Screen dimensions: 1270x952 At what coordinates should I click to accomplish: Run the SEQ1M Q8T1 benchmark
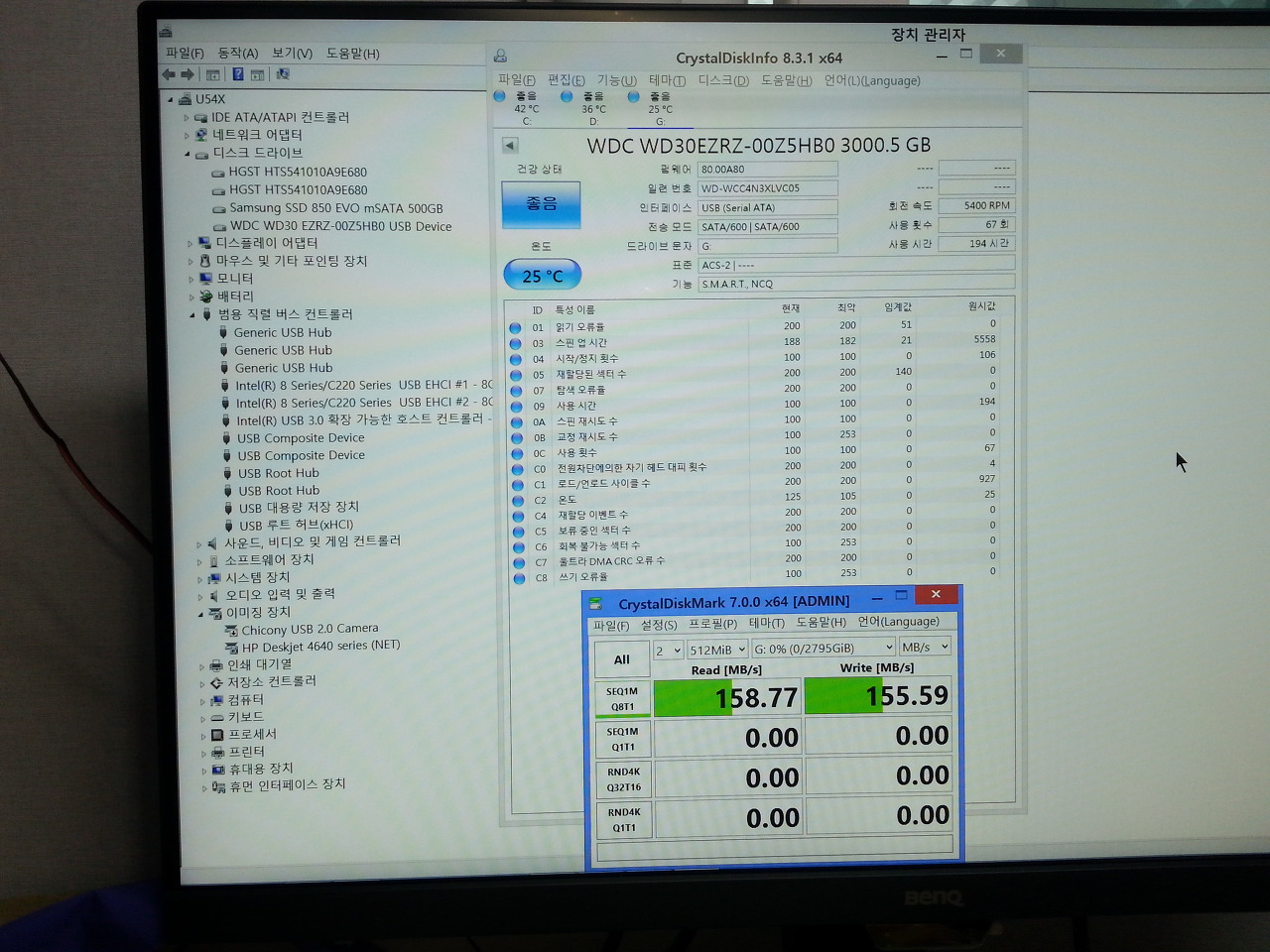point(622,699)
